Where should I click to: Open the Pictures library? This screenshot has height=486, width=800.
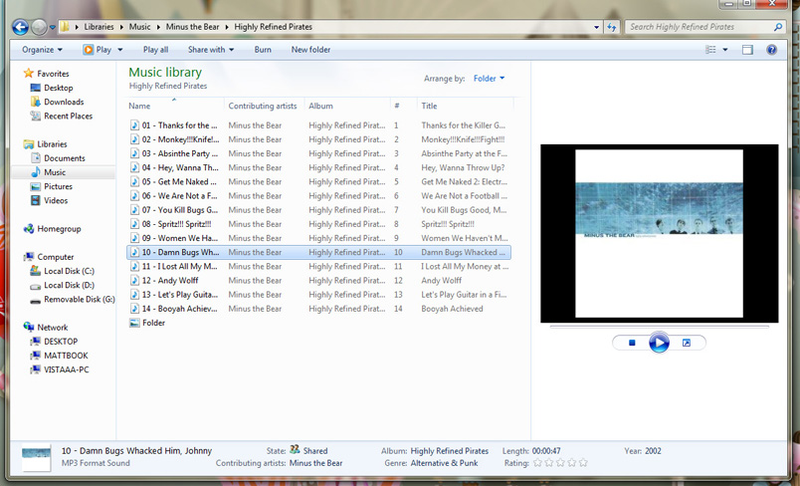point(58,186)
